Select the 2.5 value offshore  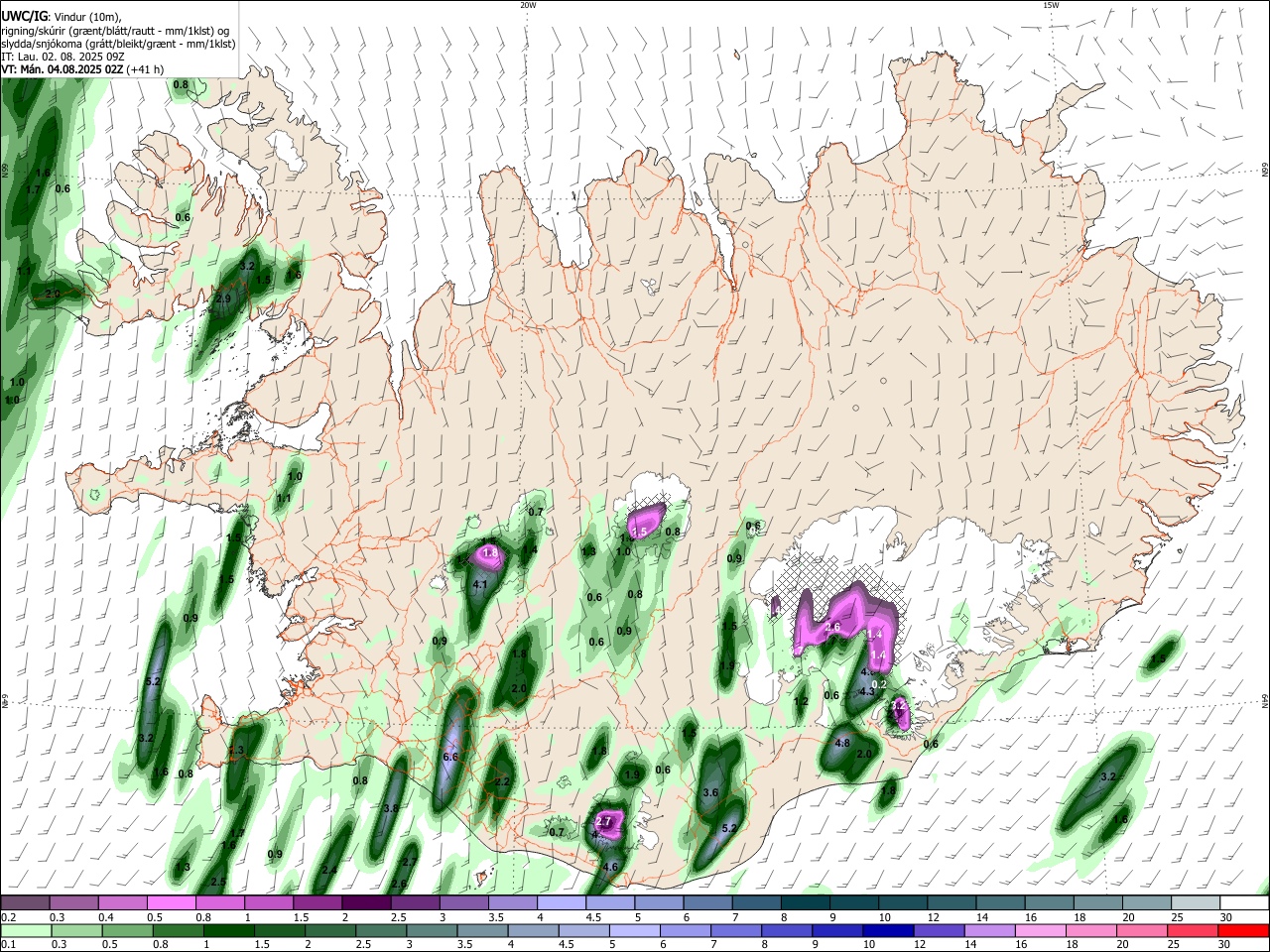218,882
